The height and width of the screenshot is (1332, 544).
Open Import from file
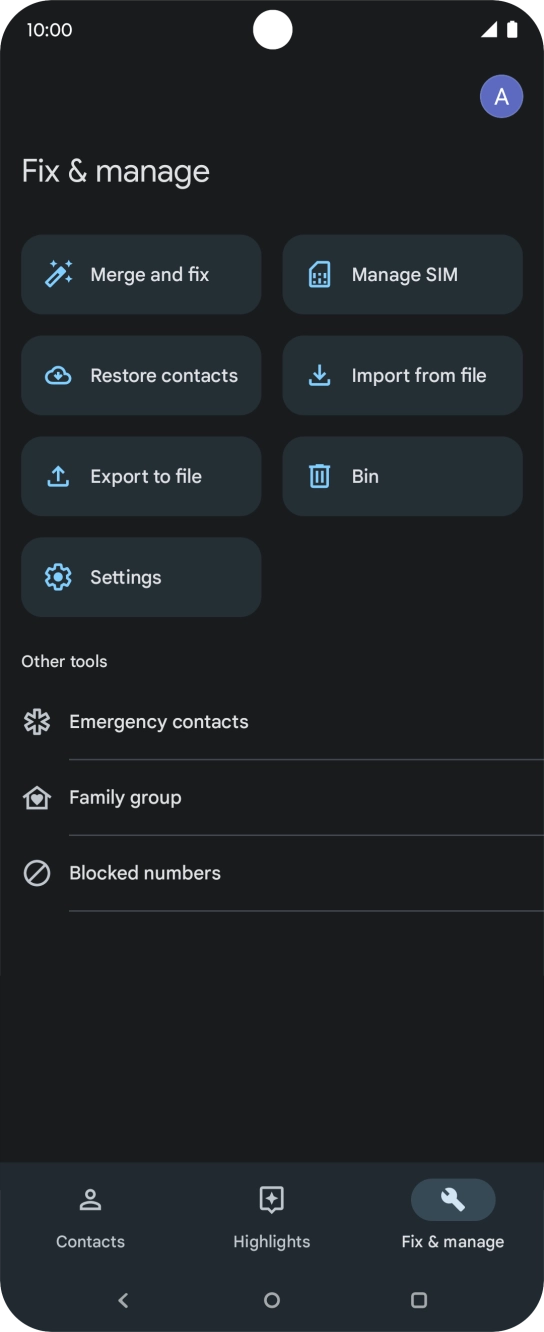[403, 376]
